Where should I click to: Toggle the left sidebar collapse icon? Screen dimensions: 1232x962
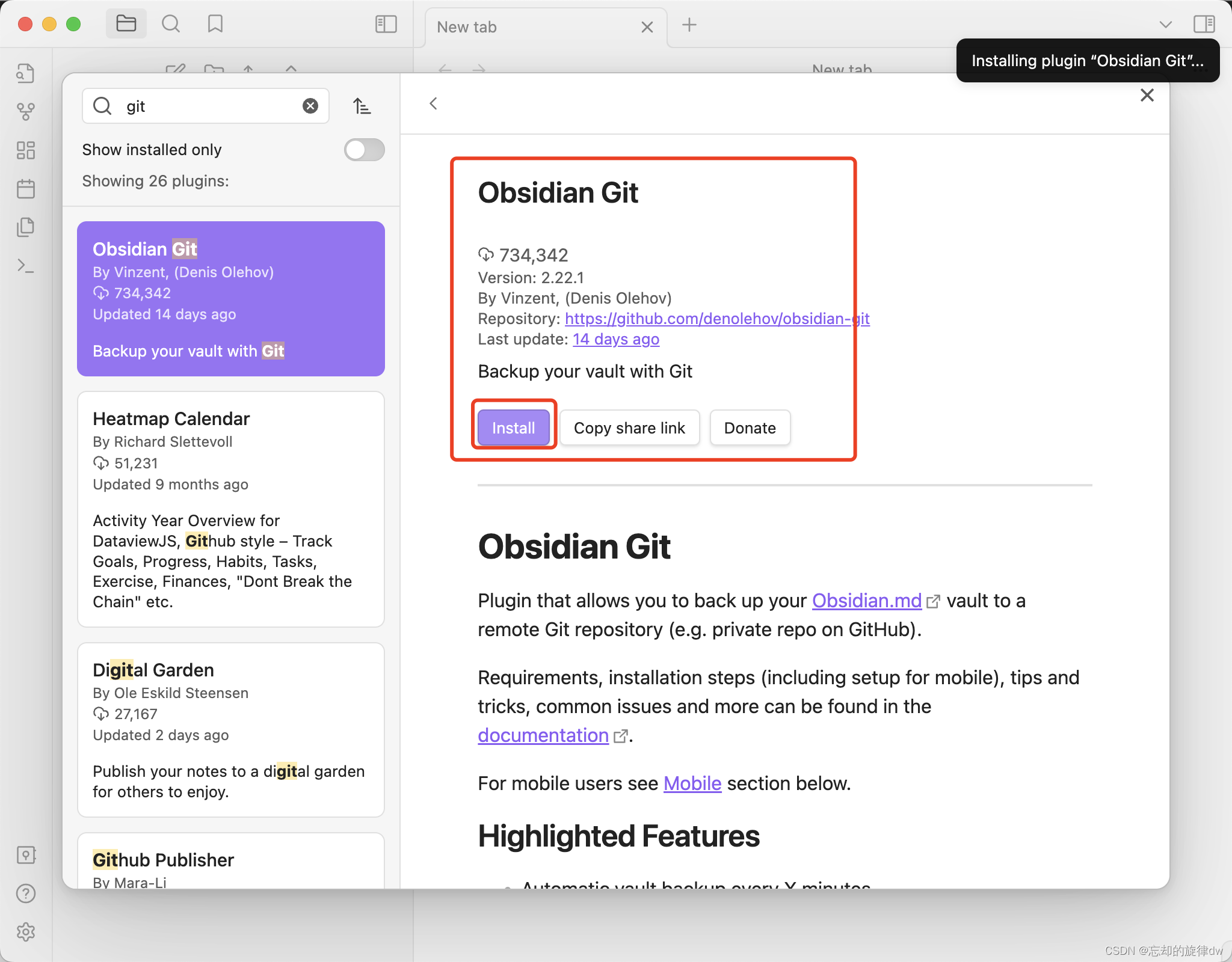coord(386,24)
